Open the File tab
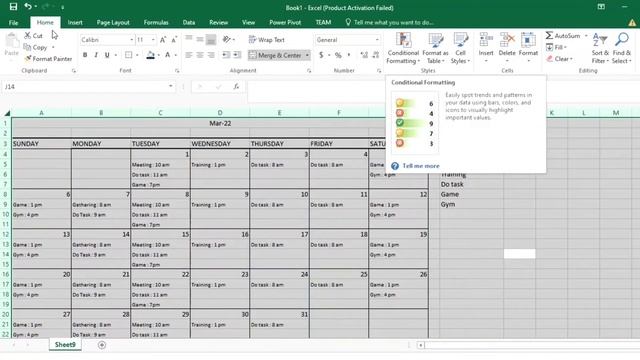 [13, 22]
